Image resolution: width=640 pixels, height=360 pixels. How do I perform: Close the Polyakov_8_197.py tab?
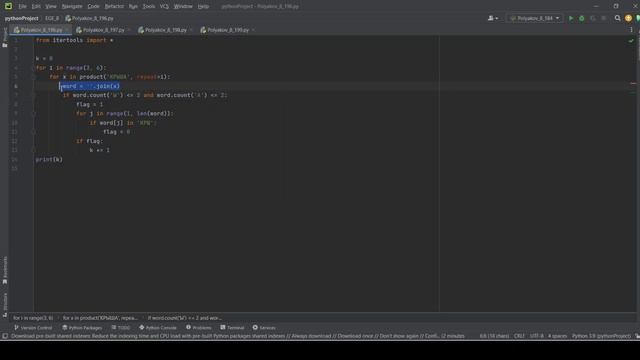click(129, 30)
